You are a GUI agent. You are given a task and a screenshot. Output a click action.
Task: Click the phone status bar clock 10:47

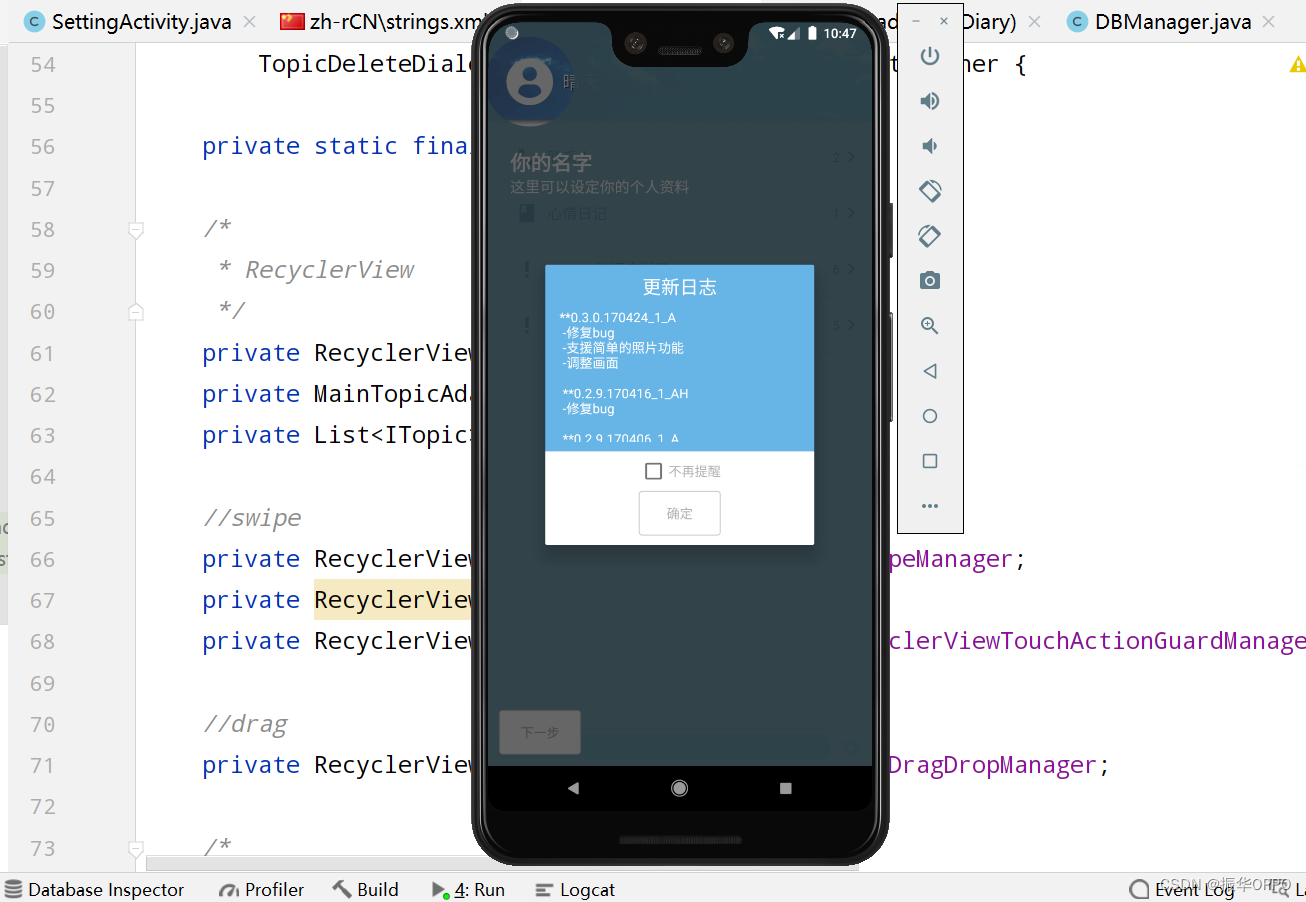(840, 33)
